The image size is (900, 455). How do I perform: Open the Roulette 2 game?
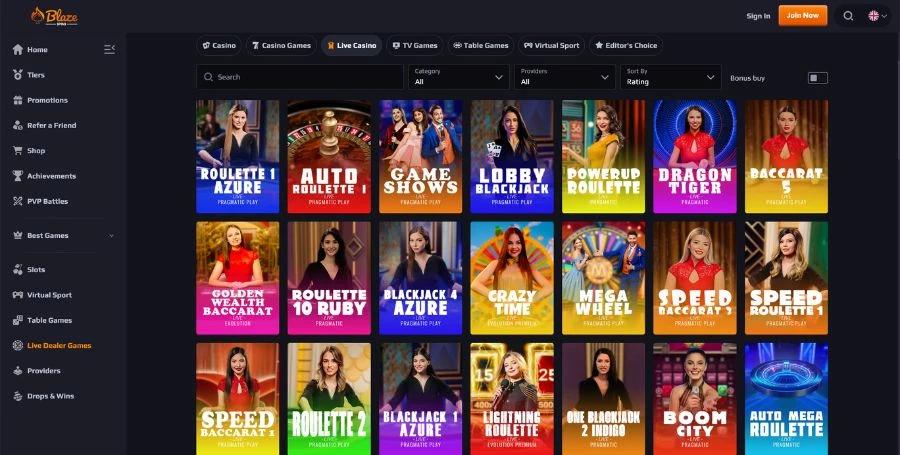(x=329, y=399)
